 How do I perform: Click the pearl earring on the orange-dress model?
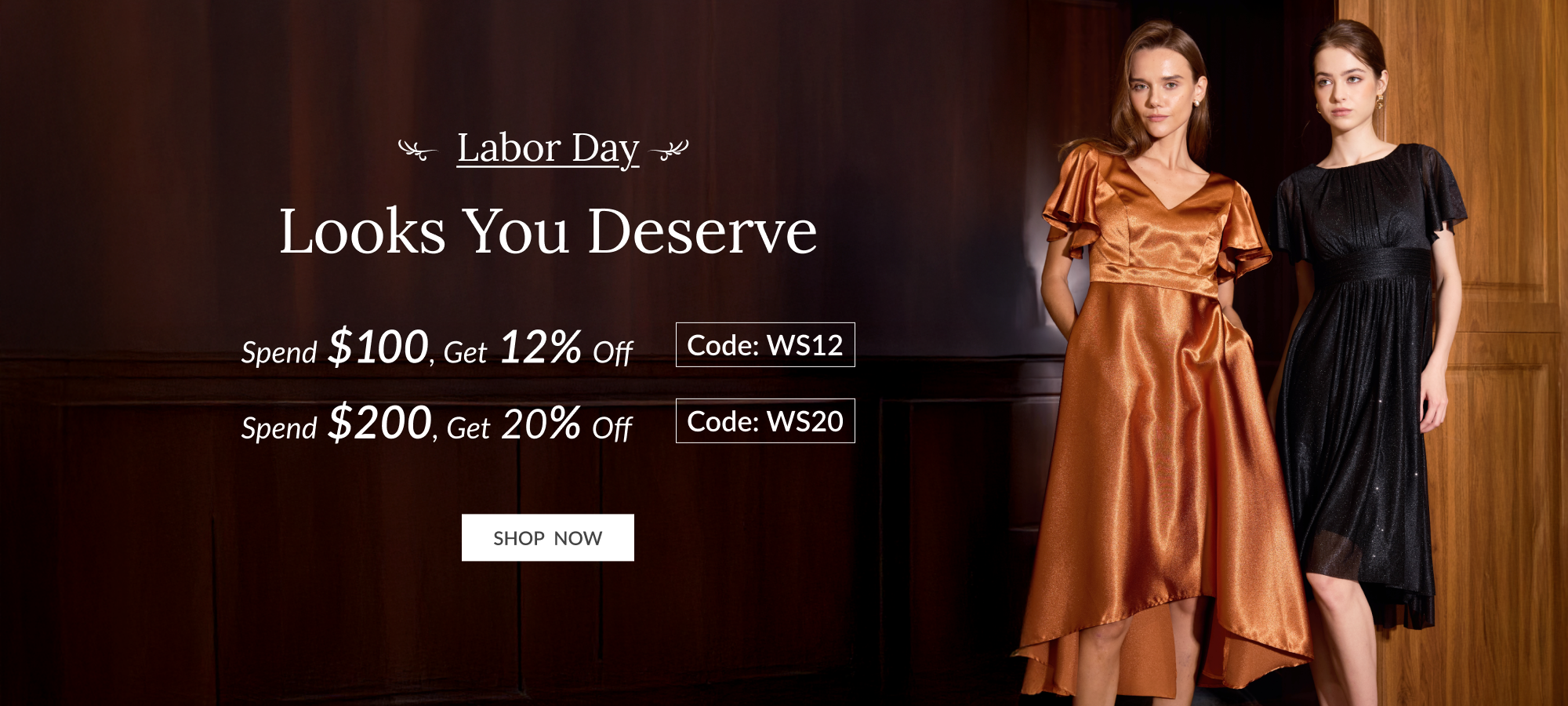point(1197,103)
